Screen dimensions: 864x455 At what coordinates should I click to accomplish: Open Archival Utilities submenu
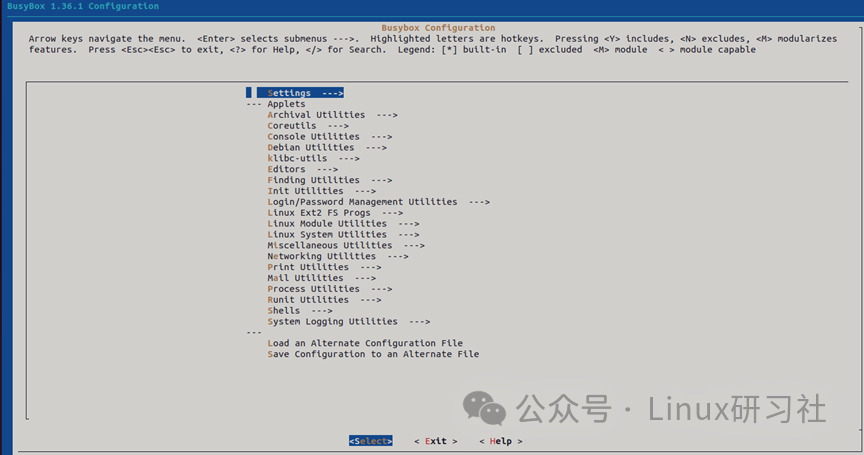point(332,115)
